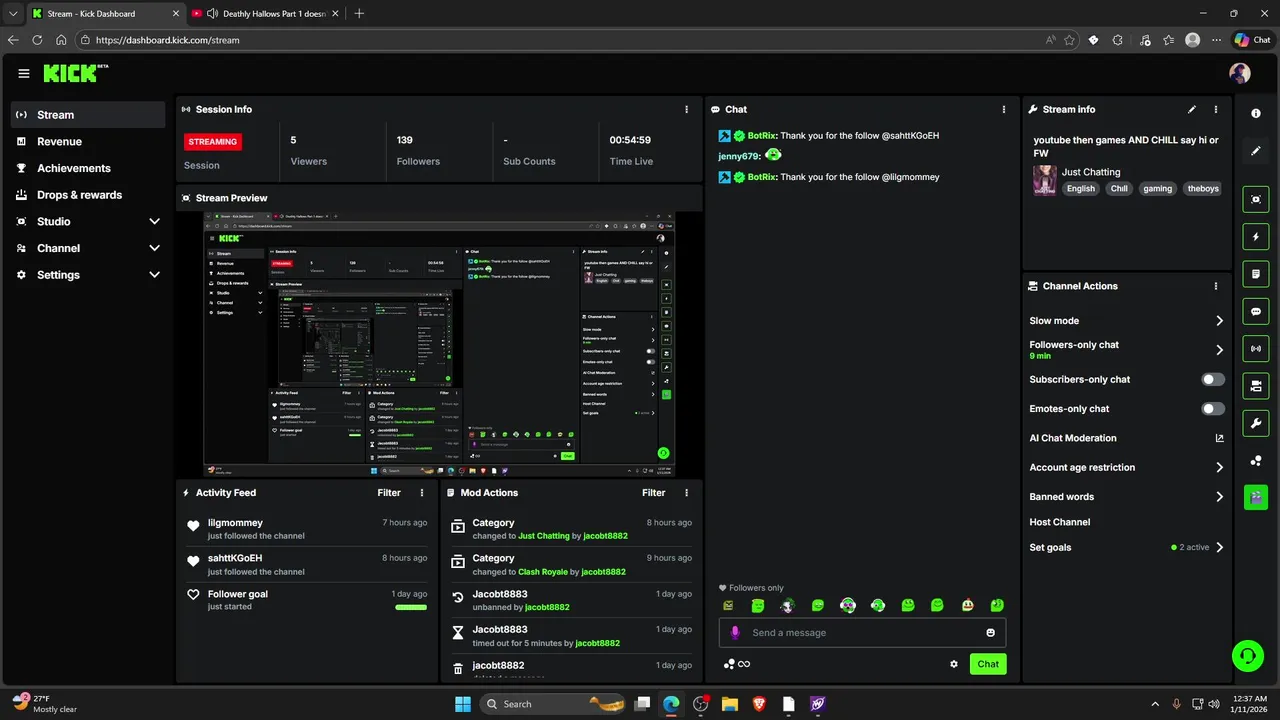Open the emoji picker in message box
Image resolution: width=1280 pixels, height=720 pixels.
991,633
